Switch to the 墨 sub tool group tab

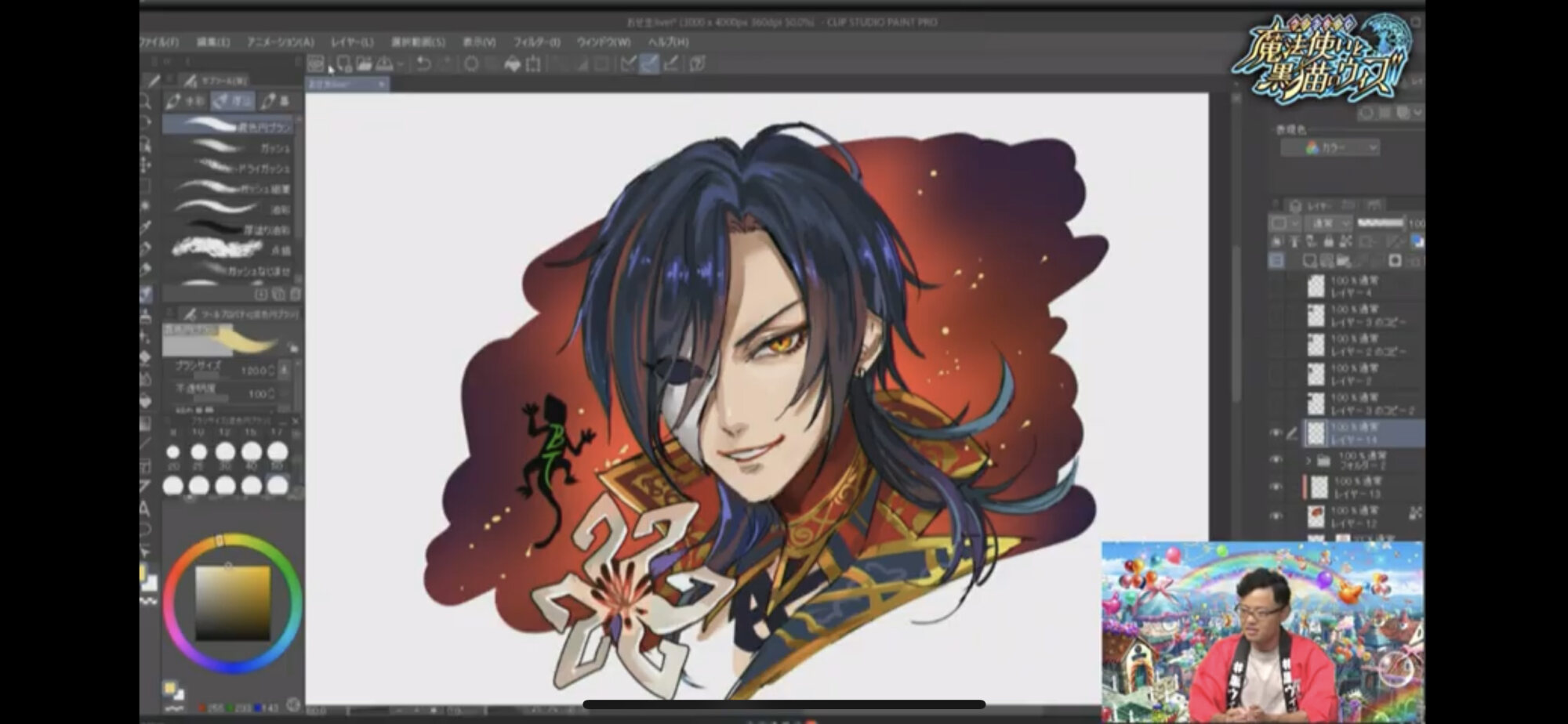(x=277, y=101)
